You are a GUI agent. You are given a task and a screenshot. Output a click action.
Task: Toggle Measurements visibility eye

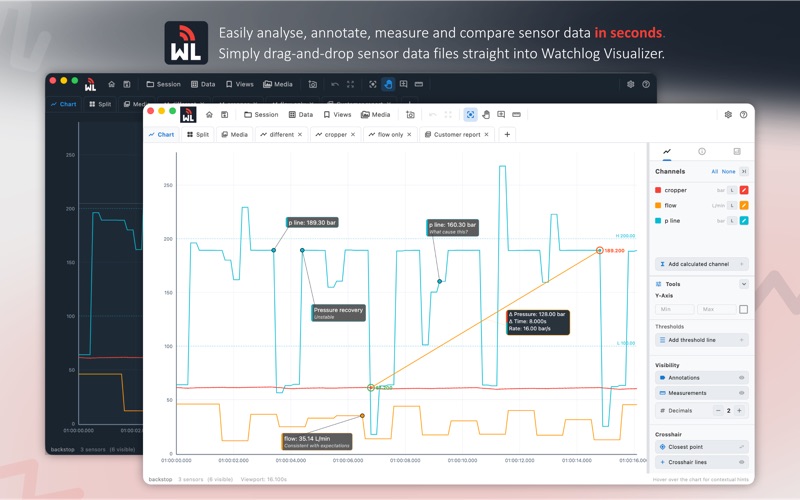741,393
